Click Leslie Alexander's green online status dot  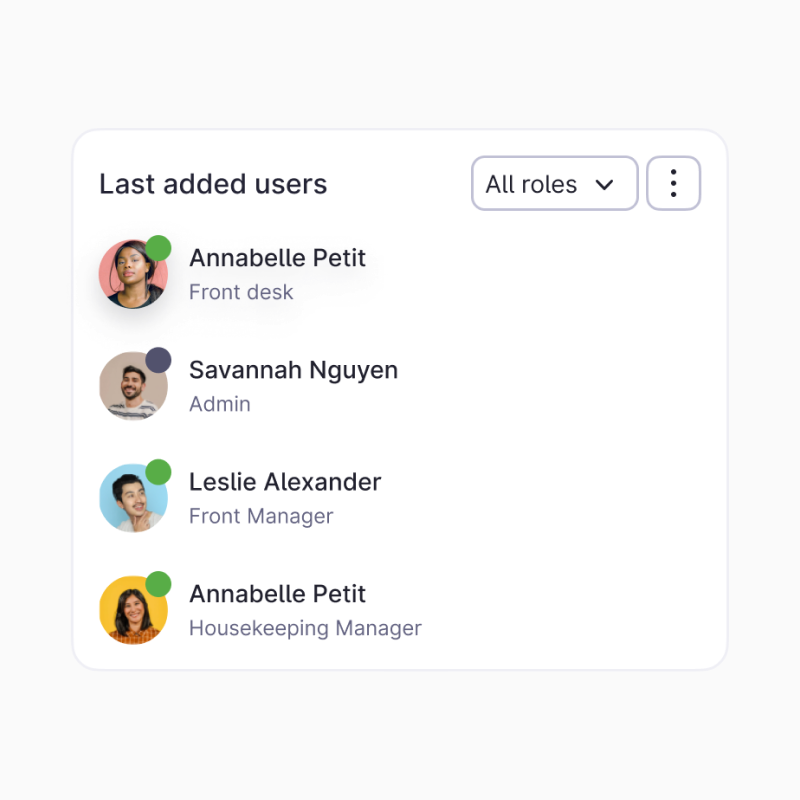[x=158, y=472]
